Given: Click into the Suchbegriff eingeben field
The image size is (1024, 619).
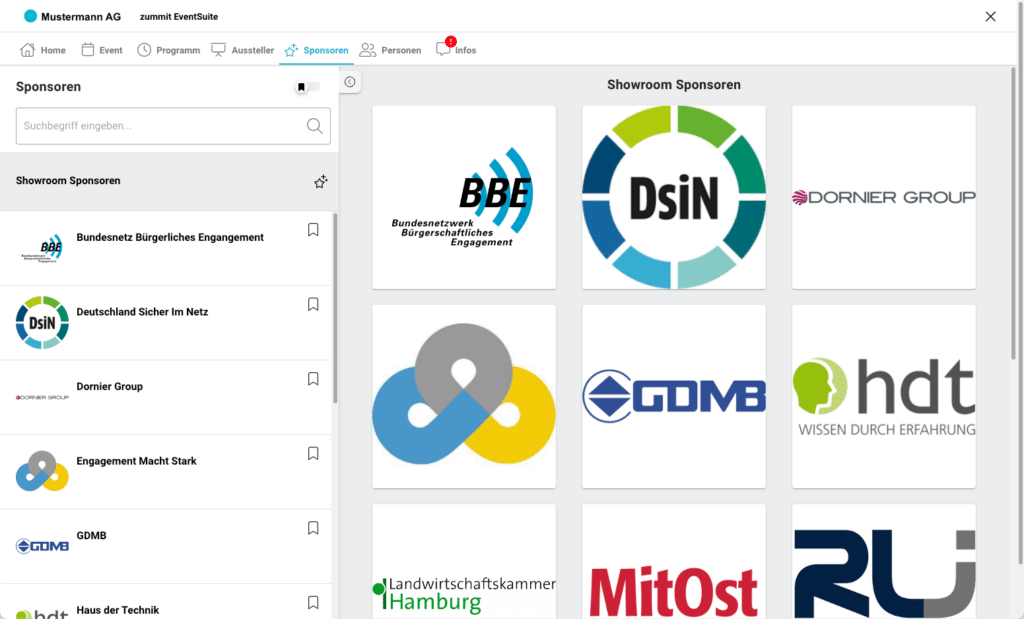Looking at the screenshot, I should tap(160, 126).
